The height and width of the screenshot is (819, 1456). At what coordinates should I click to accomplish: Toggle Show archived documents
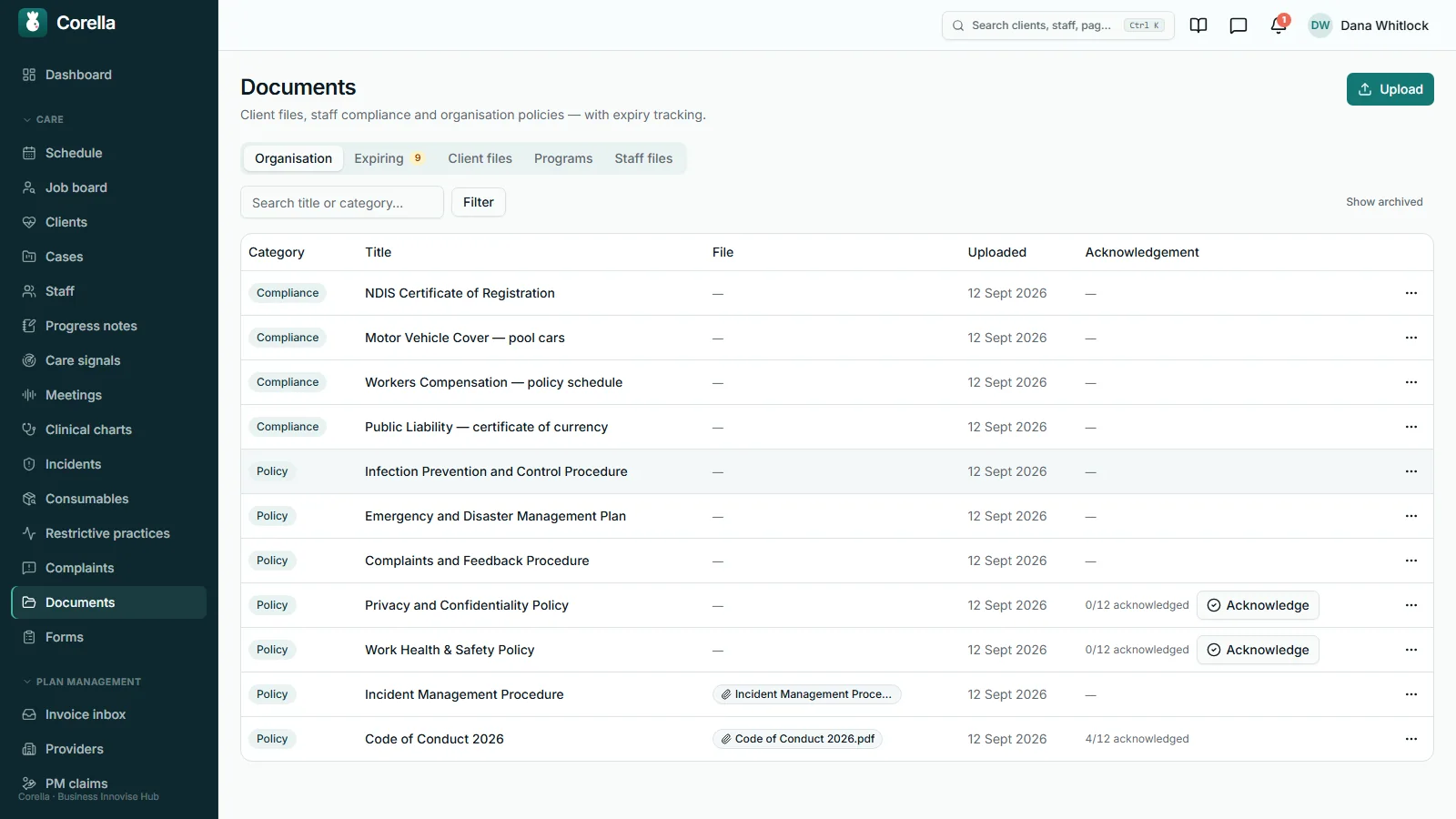pos(1384,202)
